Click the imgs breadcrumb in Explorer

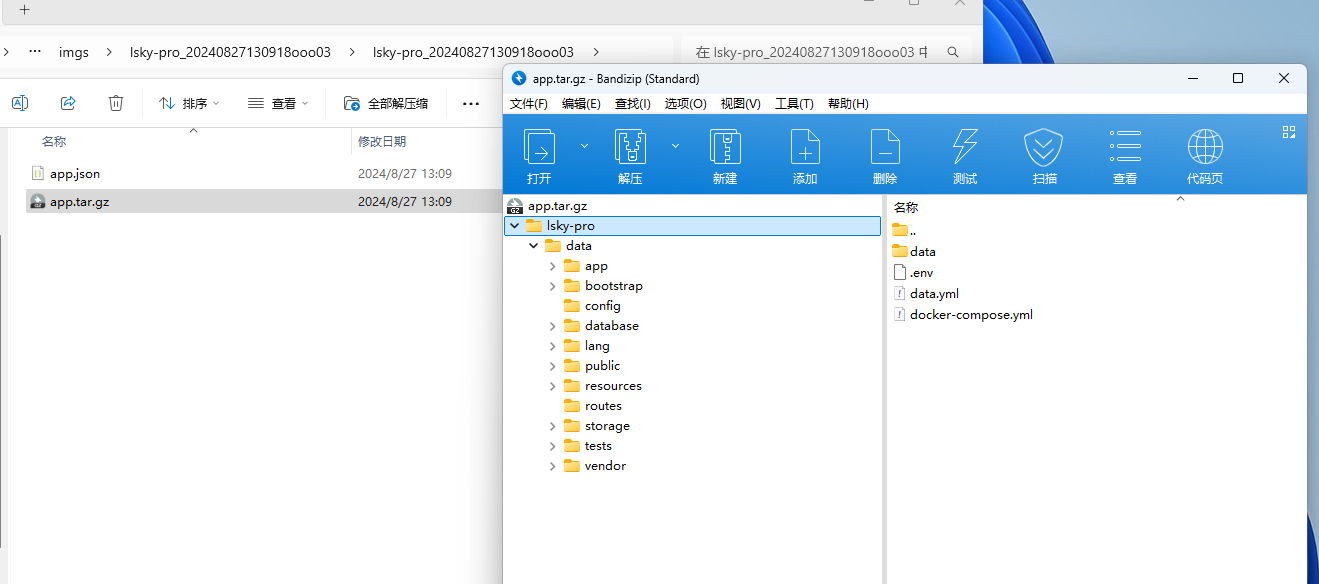click(x=74, y=52)
